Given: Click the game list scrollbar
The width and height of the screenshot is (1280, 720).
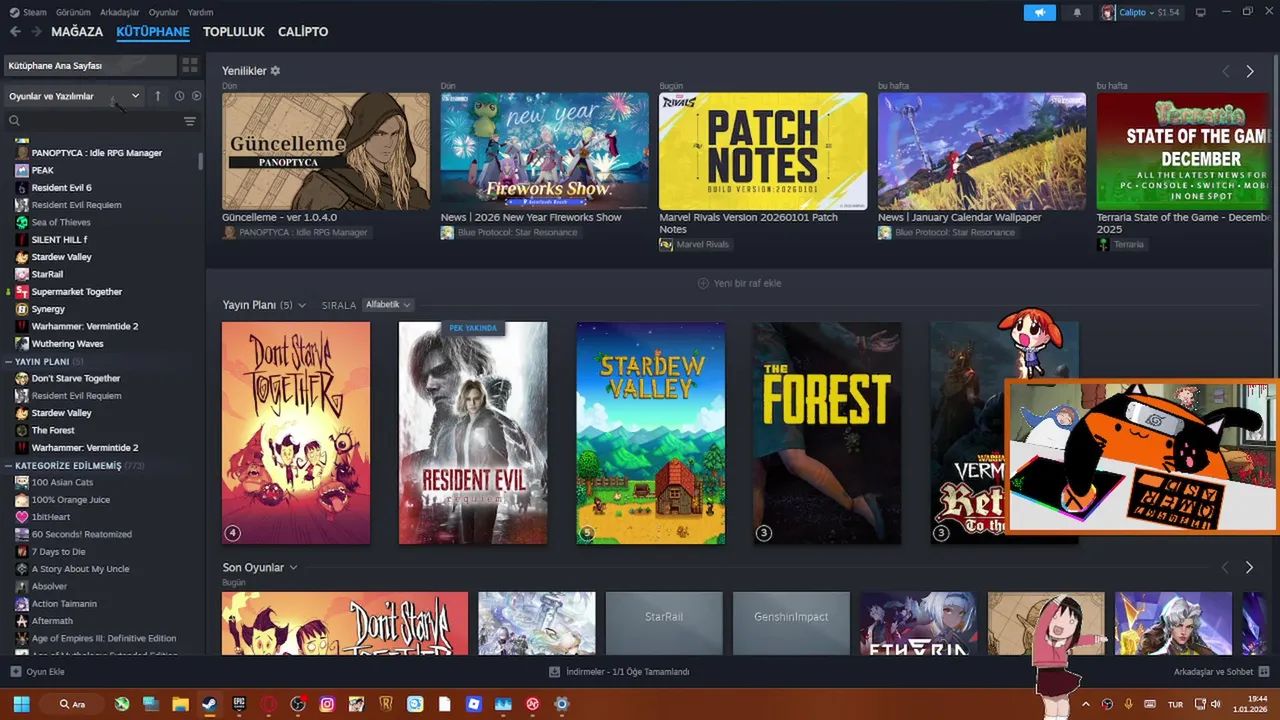Looking at the screenshot, I should click(x=201, y=160).
